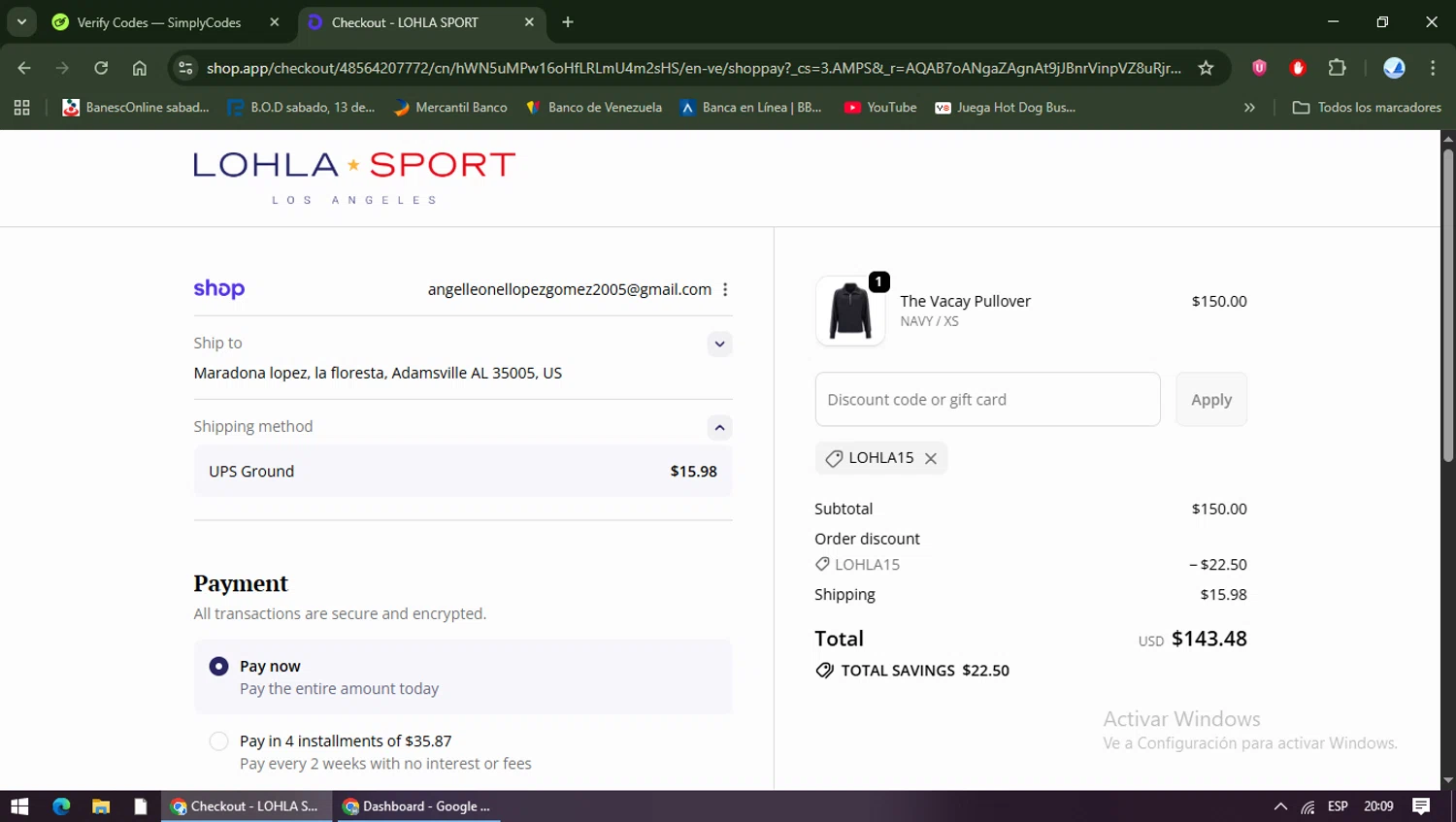Open the Mercantil Banco bookmark
Viewport: 1456px width, 822px height.
[x=450, y=108]
